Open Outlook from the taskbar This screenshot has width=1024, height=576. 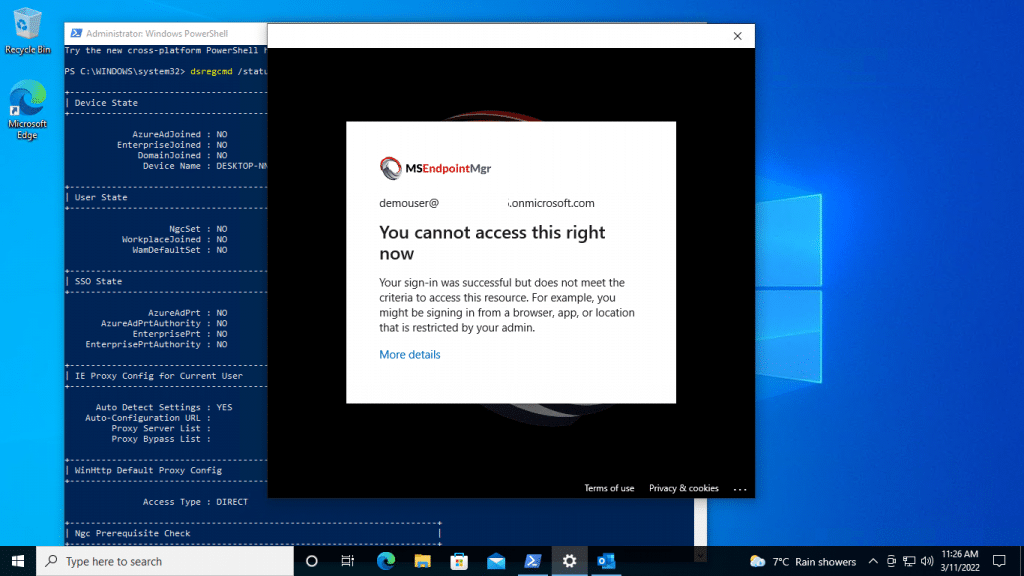606,561
